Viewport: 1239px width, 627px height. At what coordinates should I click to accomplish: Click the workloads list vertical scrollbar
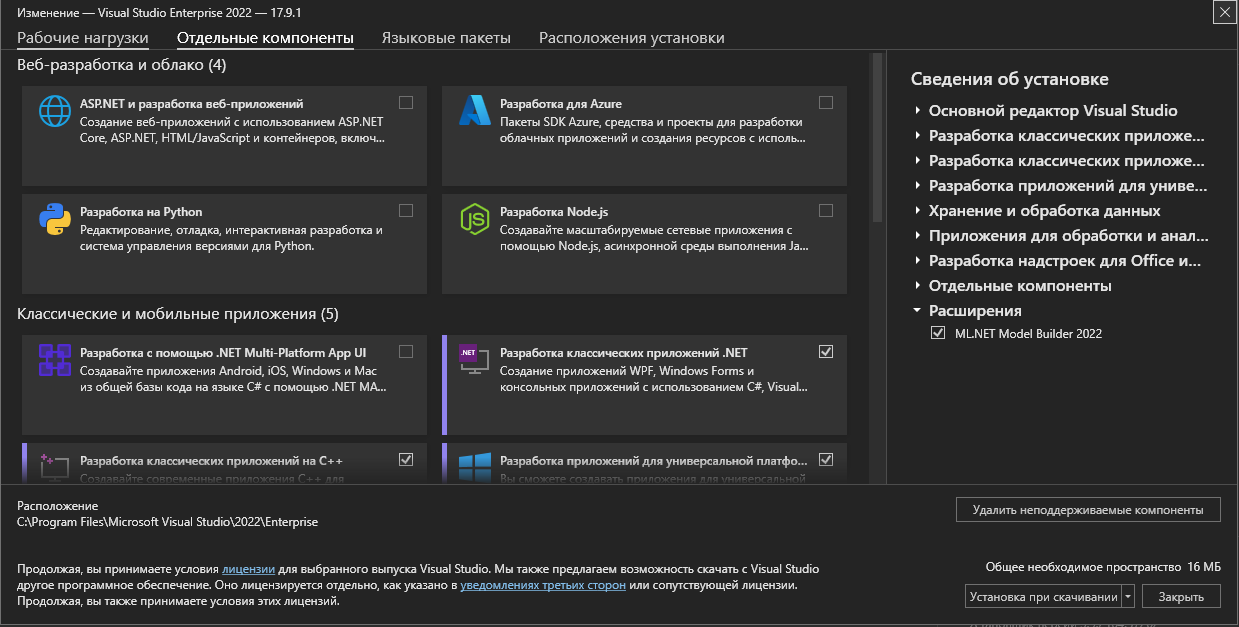coord(876,137)
